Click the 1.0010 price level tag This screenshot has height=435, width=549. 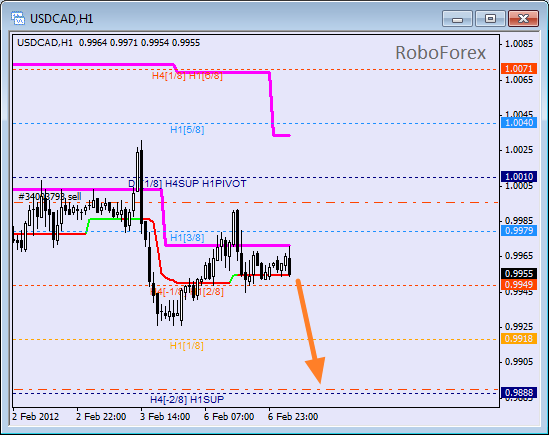click(519, 177)
